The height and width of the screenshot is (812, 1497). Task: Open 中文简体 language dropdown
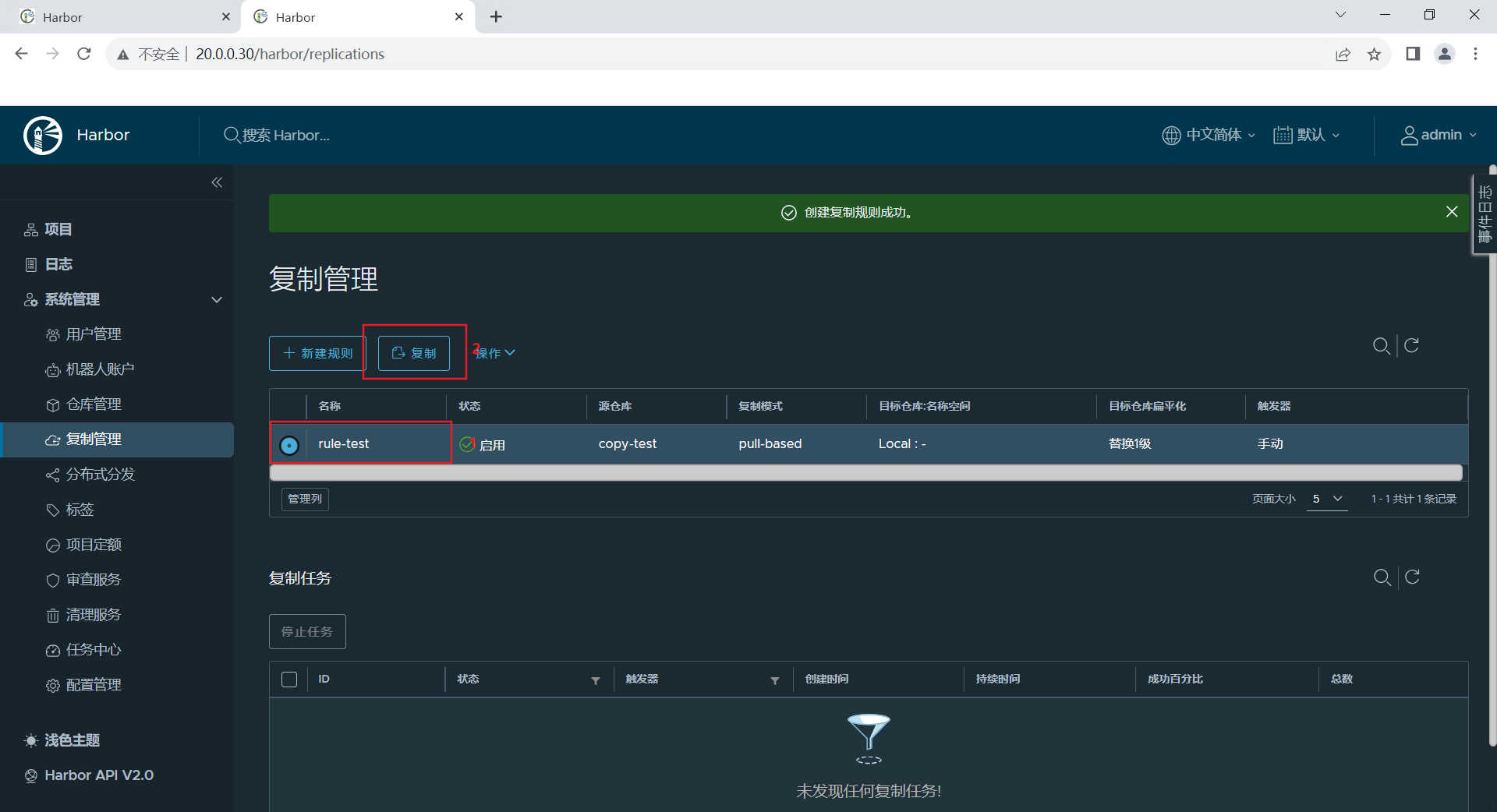click(1209, 135)
